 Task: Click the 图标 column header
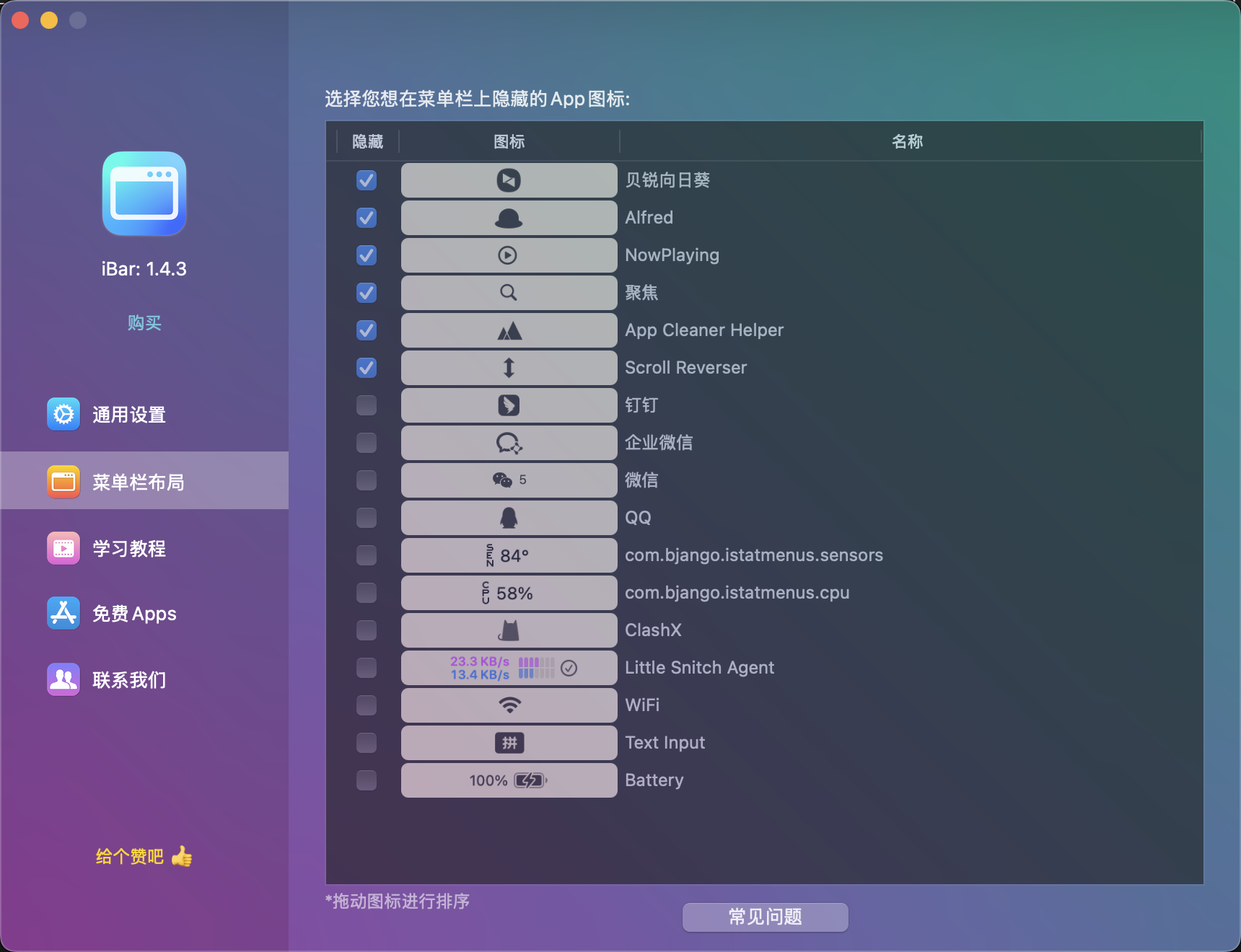point(509,141)
